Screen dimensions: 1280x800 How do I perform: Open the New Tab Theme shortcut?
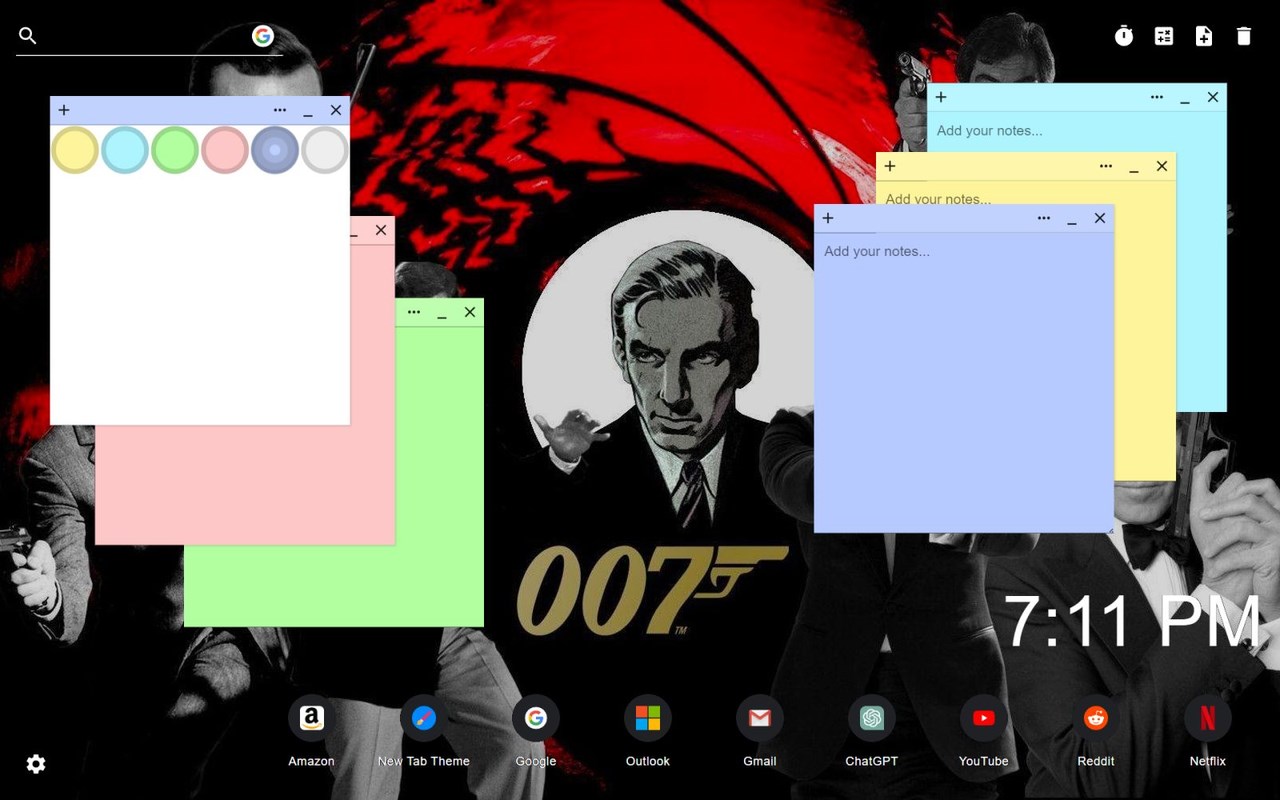(x=424, y=718)
